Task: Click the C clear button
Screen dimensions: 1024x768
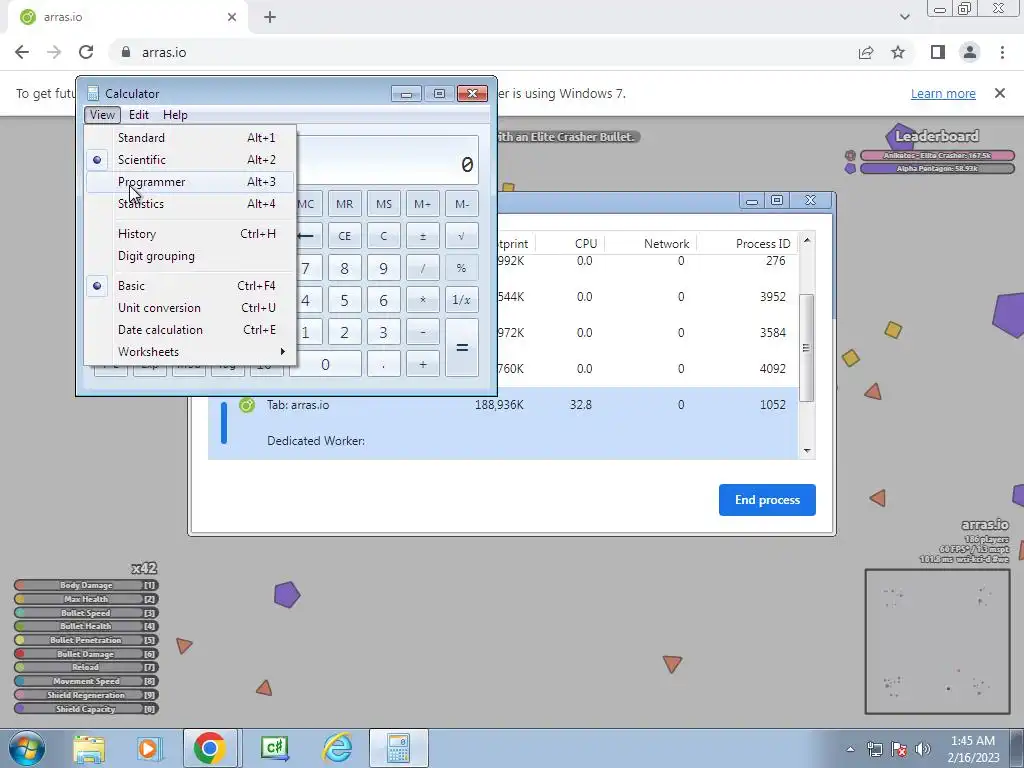Action: [x=384, y=236]
